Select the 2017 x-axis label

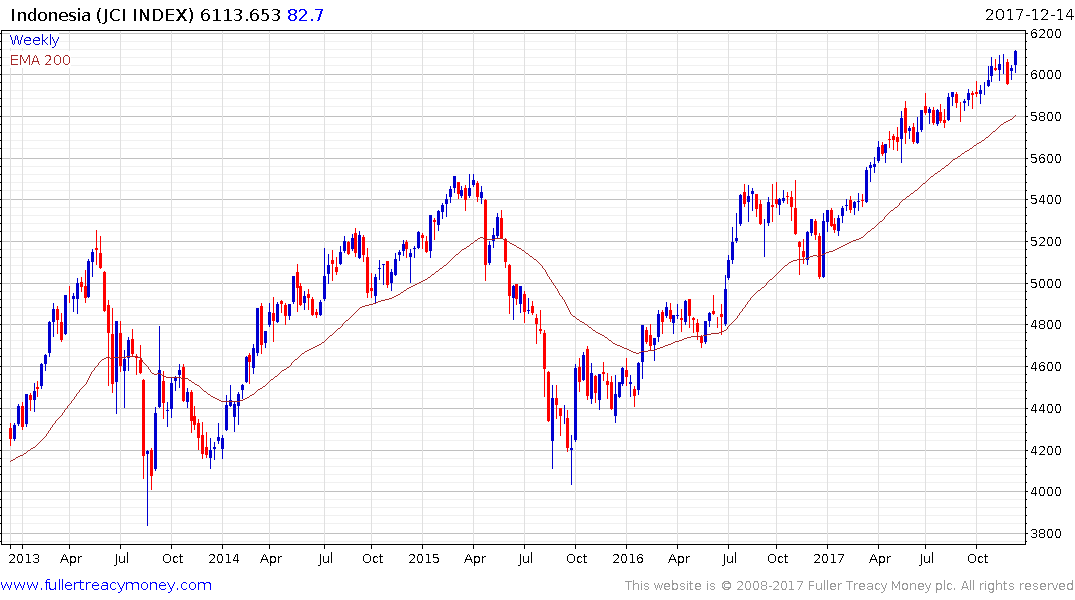point(829,558)
